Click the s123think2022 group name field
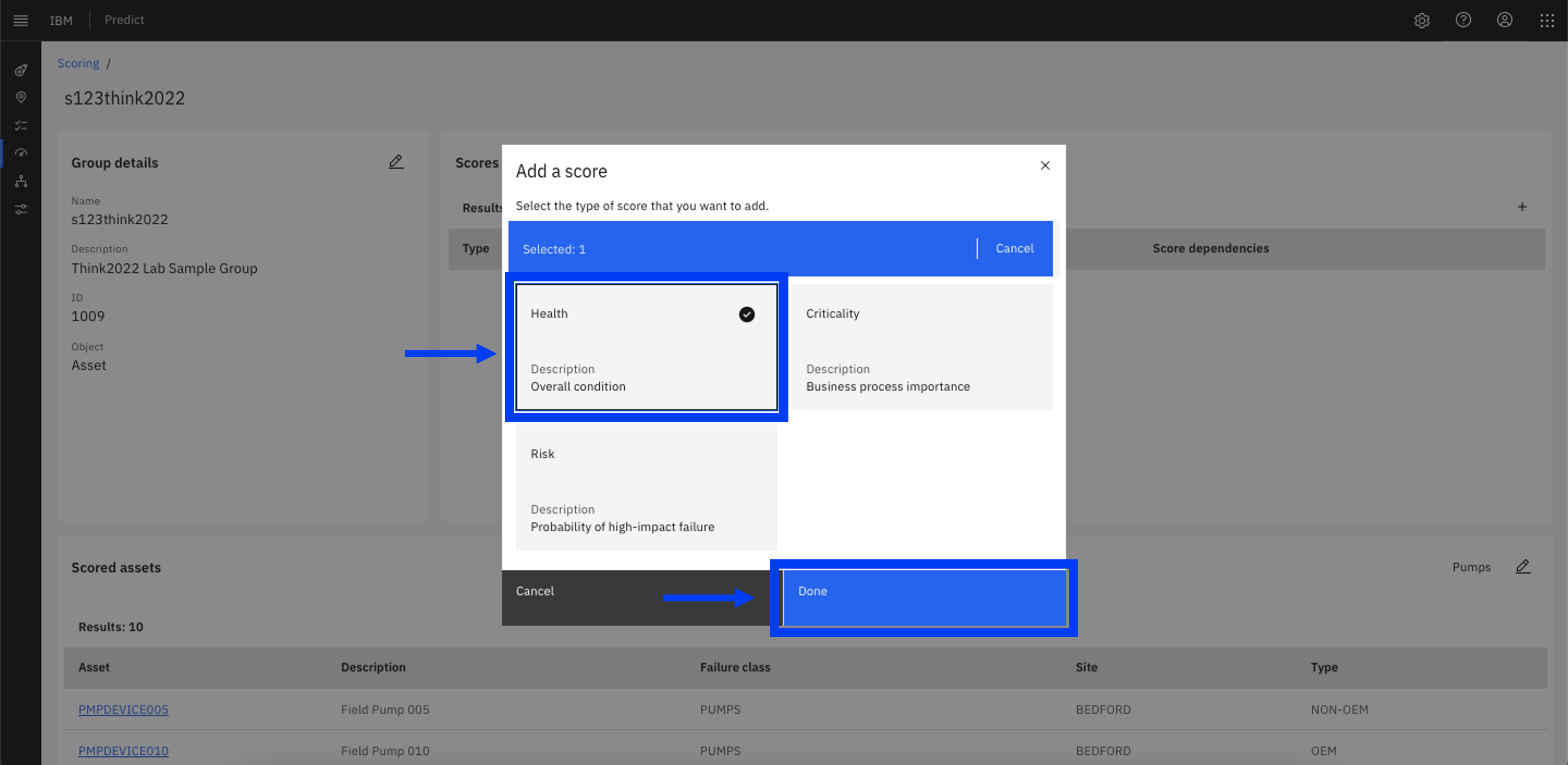This screenshot has height=765, width=1568. pos(118,220)
